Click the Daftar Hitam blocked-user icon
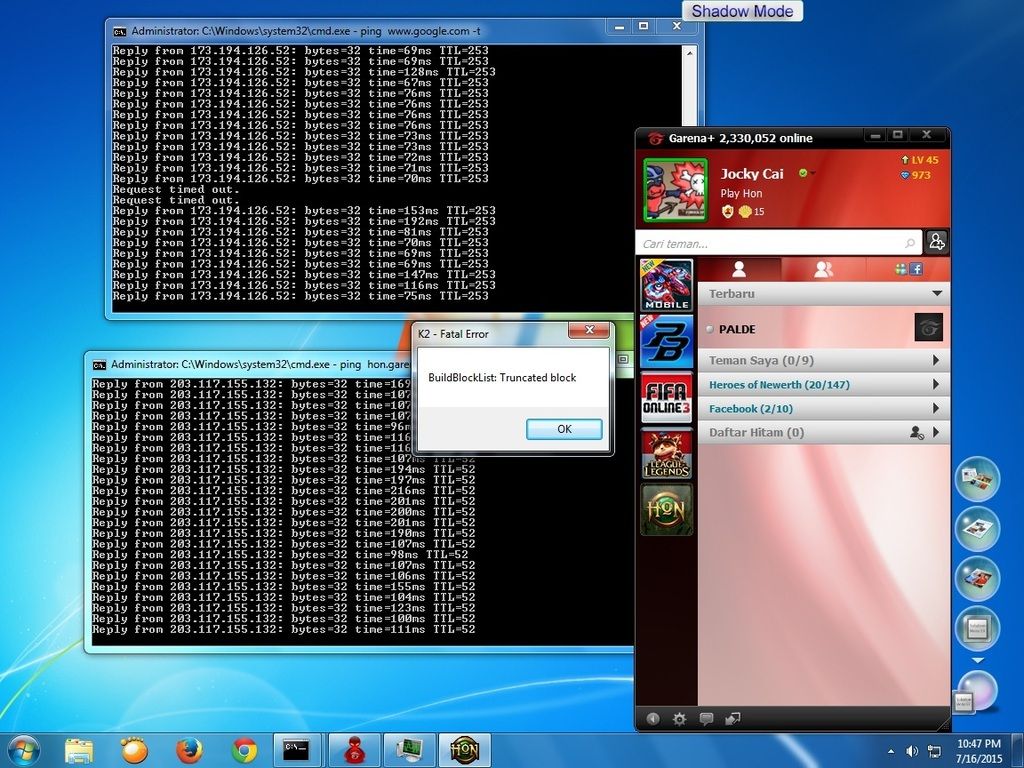This screenshot has height=768, width=1024. [x=916, y=432]
